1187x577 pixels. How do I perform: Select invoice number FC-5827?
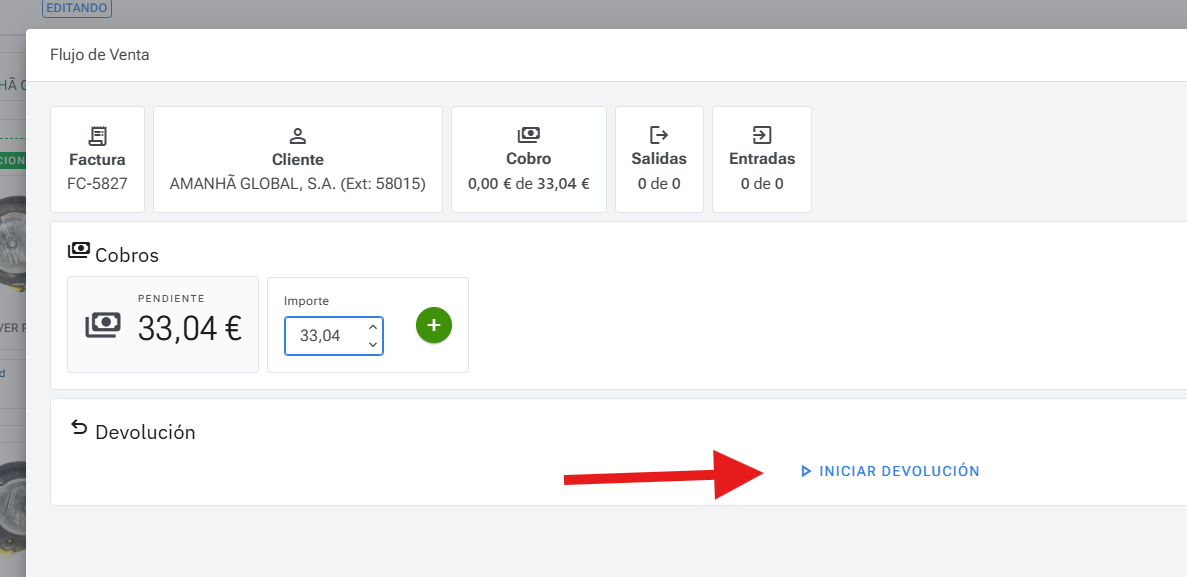(97, 184)
